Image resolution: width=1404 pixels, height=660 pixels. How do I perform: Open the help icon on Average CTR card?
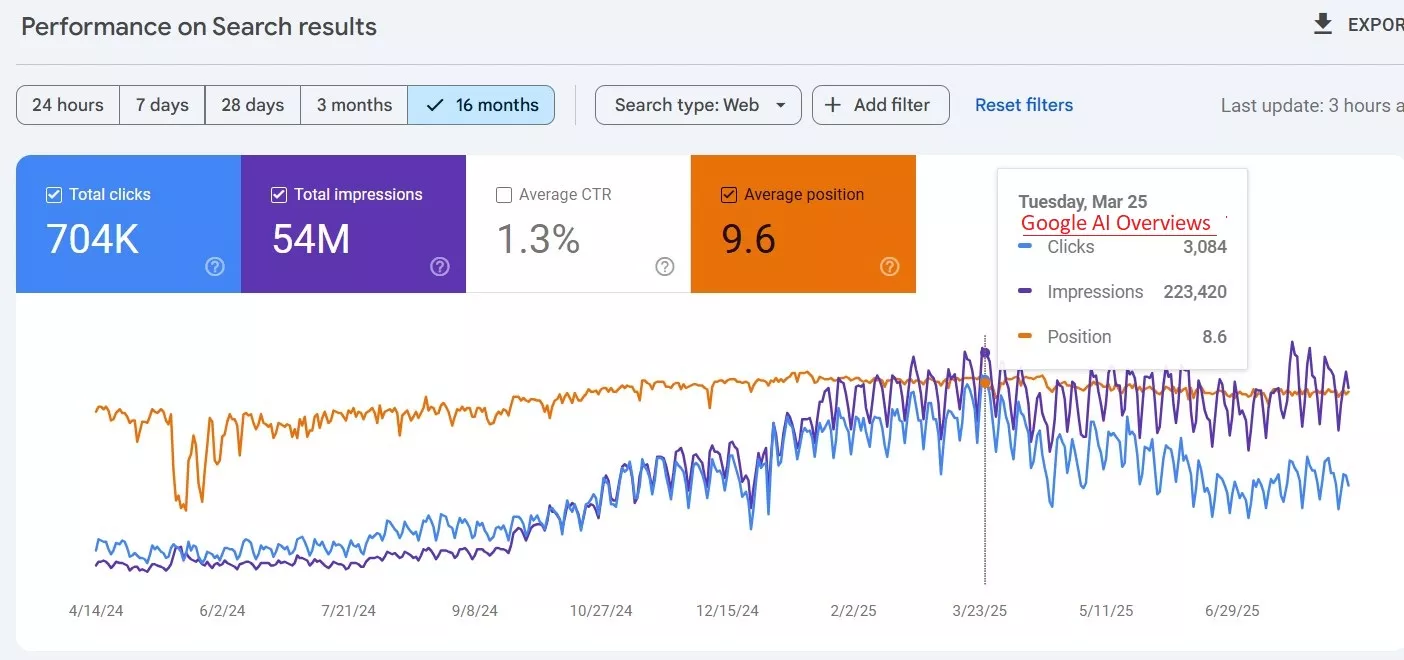(x=664, y=267)
